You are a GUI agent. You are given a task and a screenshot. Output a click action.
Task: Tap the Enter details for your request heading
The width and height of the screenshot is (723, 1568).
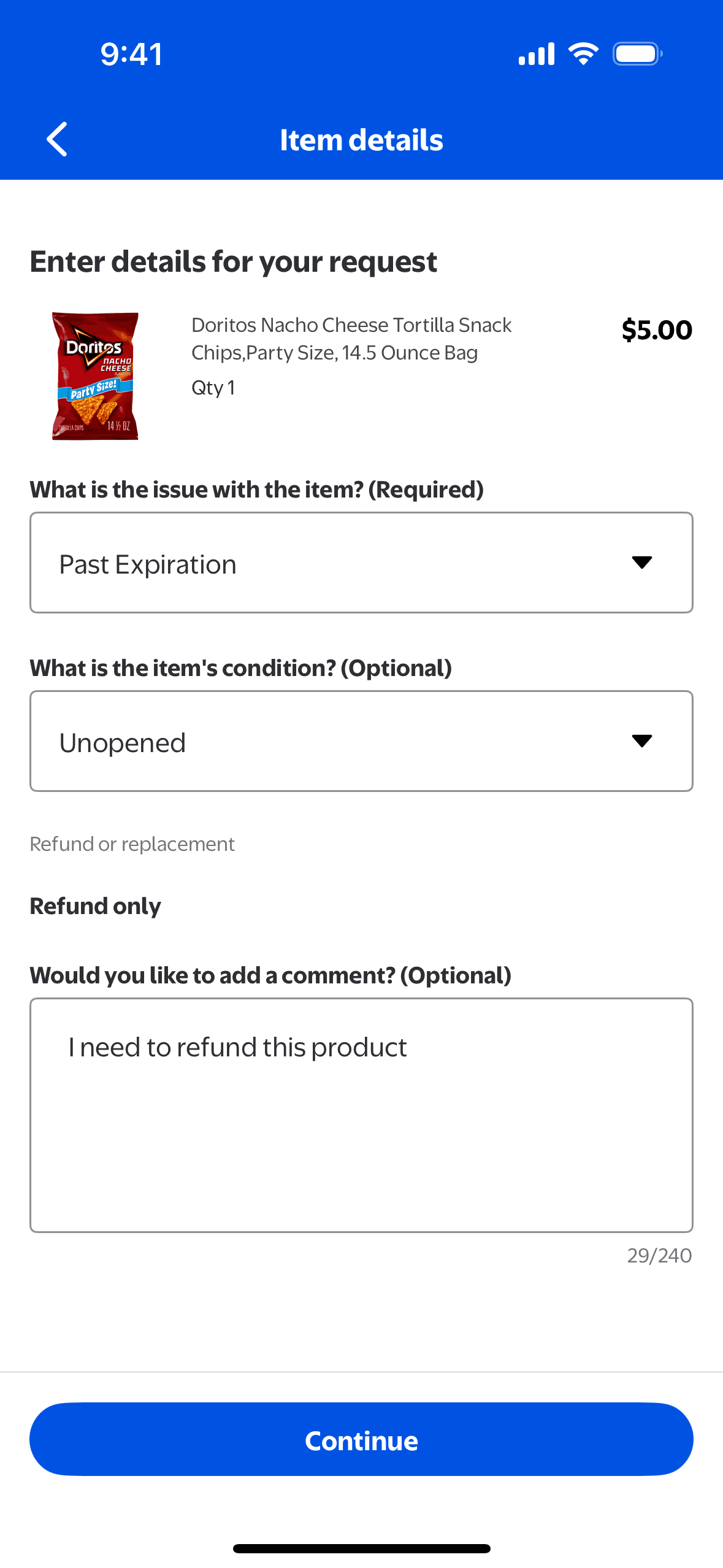point(233,262)
